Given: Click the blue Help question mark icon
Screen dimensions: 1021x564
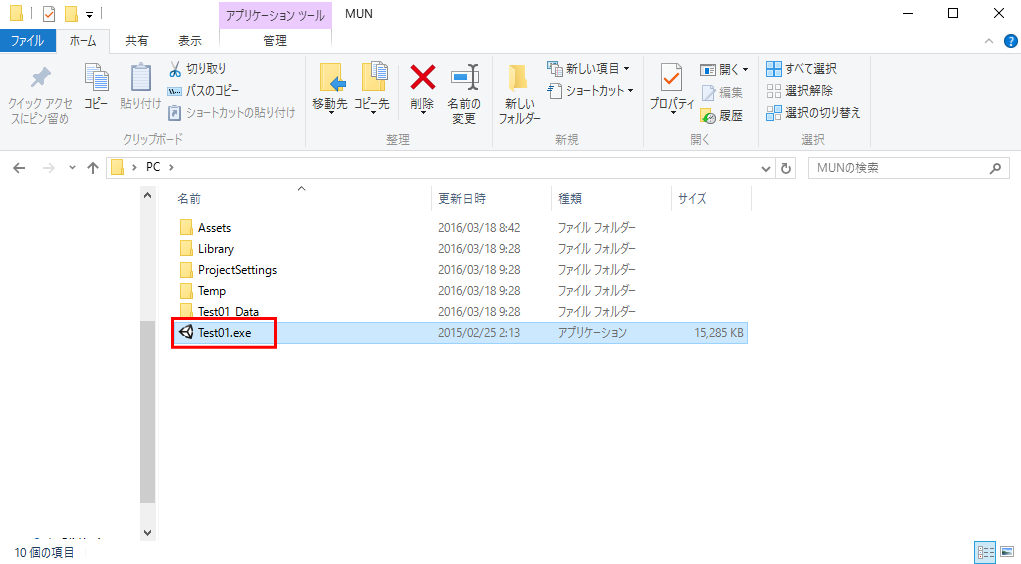Looking at the screenshot, I should coord(1011,41).
